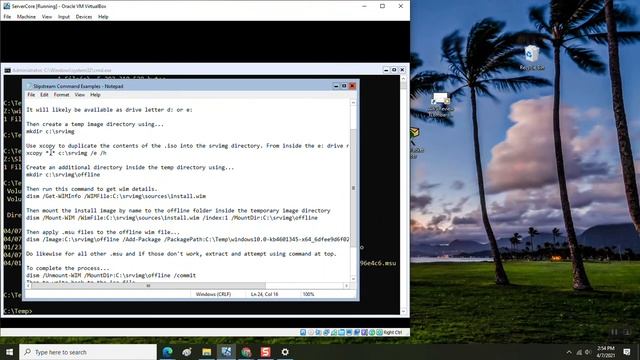The width and height of the screenshot is (640, 360).
Task: Click the 'xcopy *.* c:\srvimg /e /h' line
Action: point(66,153)
